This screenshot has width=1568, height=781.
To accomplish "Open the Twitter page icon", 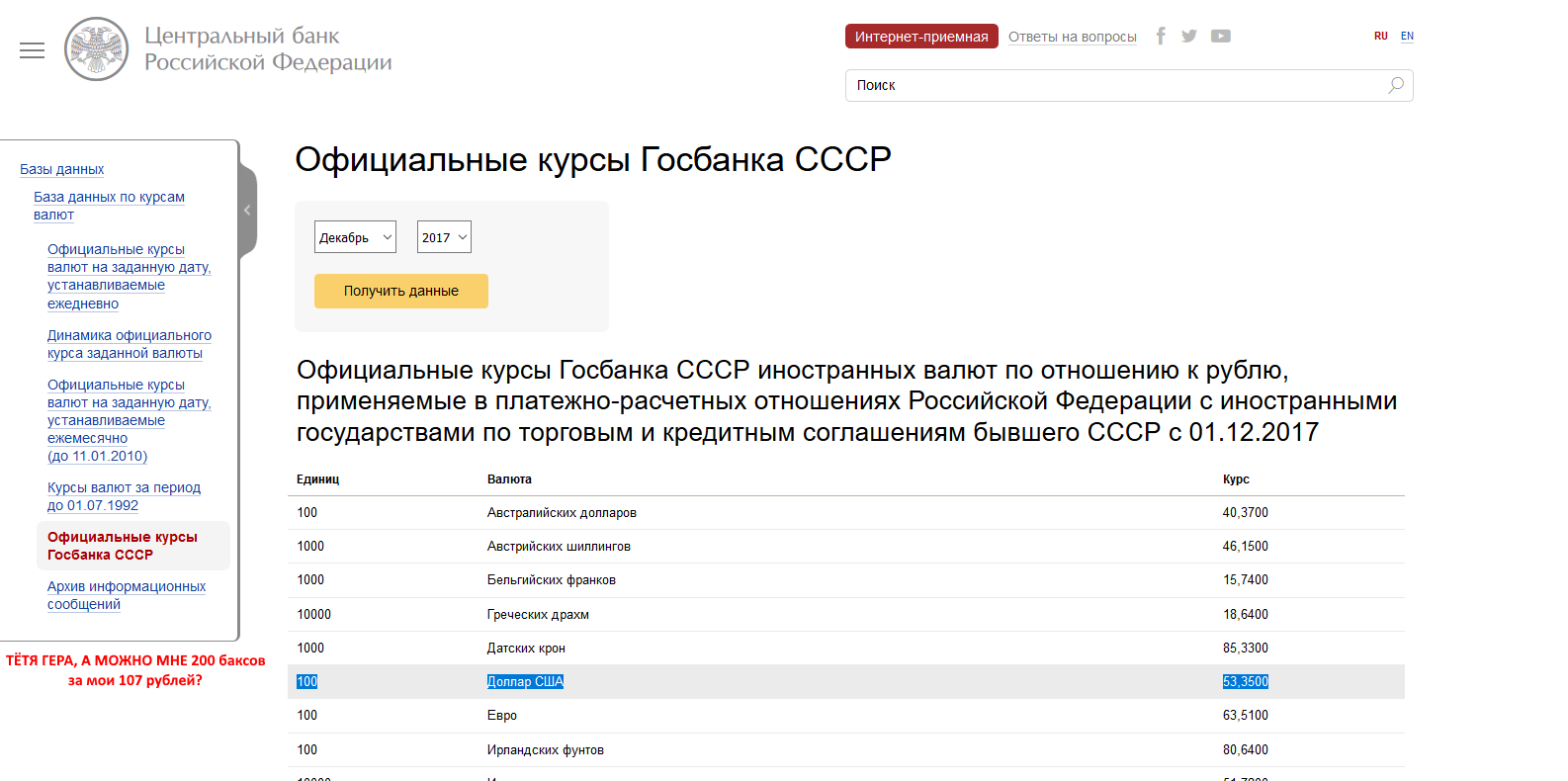I will click(x=1189, y=36).
